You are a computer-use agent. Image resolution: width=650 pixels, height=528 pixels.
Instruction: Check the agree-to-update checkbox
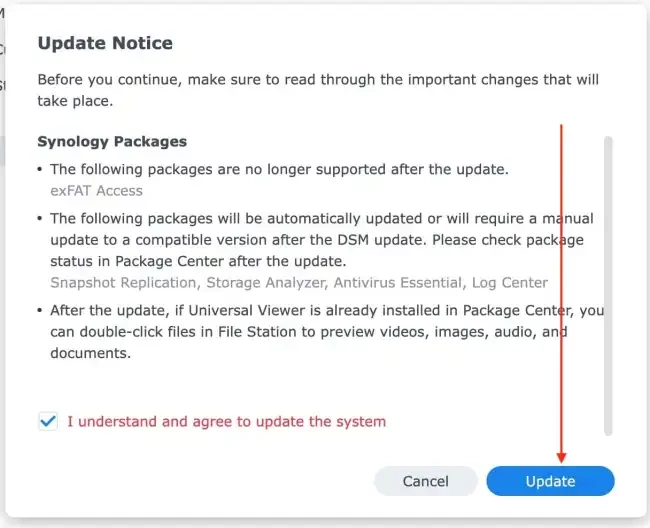[x=47, y=421]
